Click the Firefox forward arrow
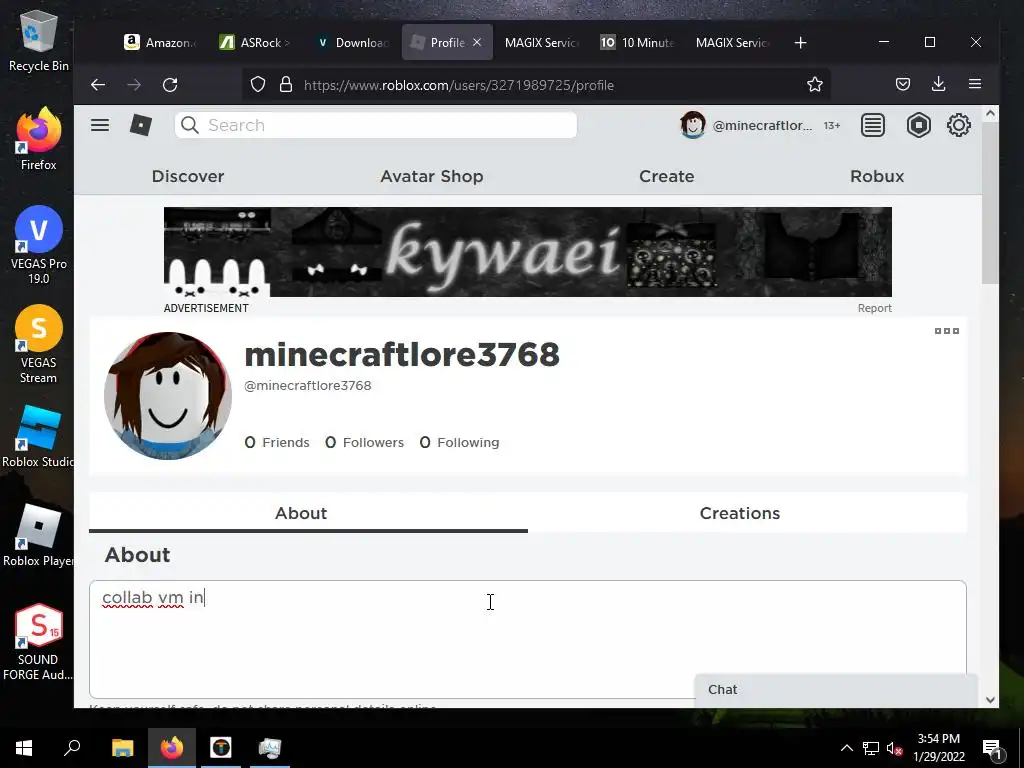The width and height of the screenshot is (1024, 768). pos(134,85)
